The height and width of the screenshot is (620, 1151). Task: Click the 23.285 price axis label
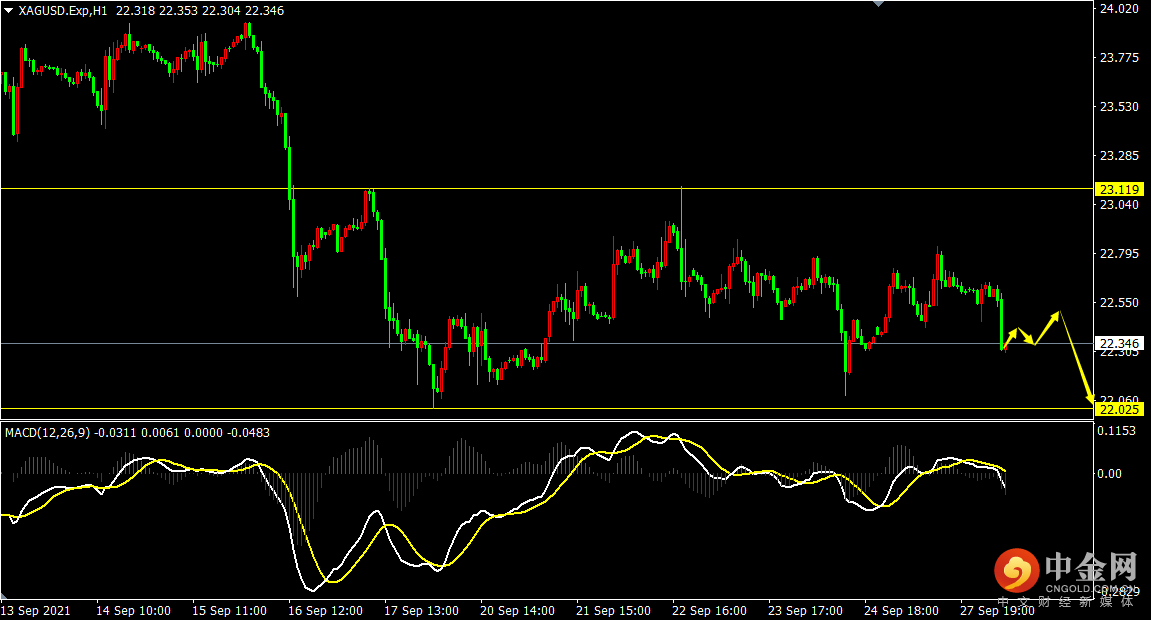1119,156
